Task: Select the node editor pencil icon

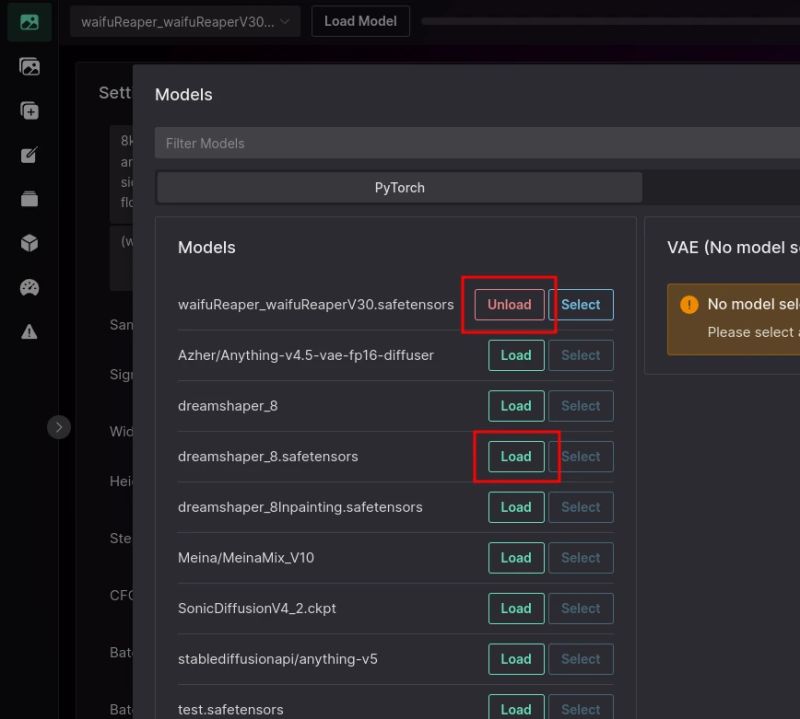Action: click(28, 154)
